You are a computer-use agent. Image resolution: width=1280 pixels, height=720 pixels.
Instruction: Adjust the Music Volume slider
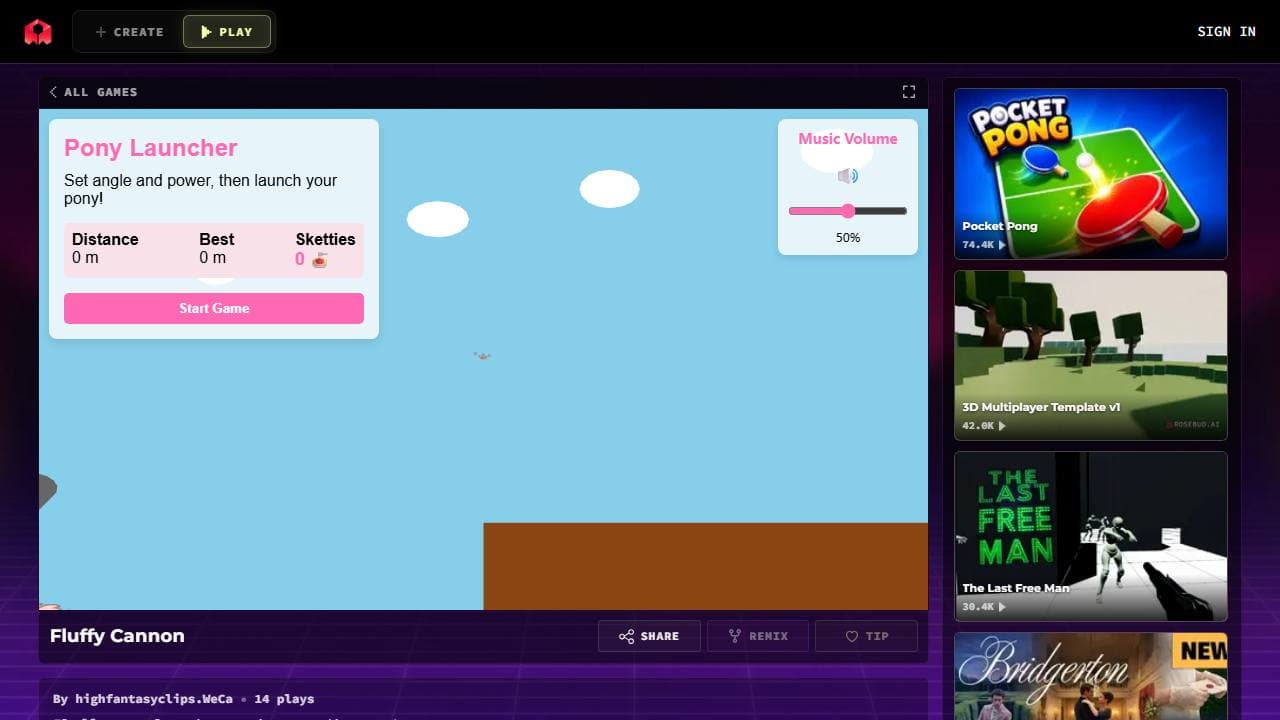pyautogui.click(x=848, y=211)
